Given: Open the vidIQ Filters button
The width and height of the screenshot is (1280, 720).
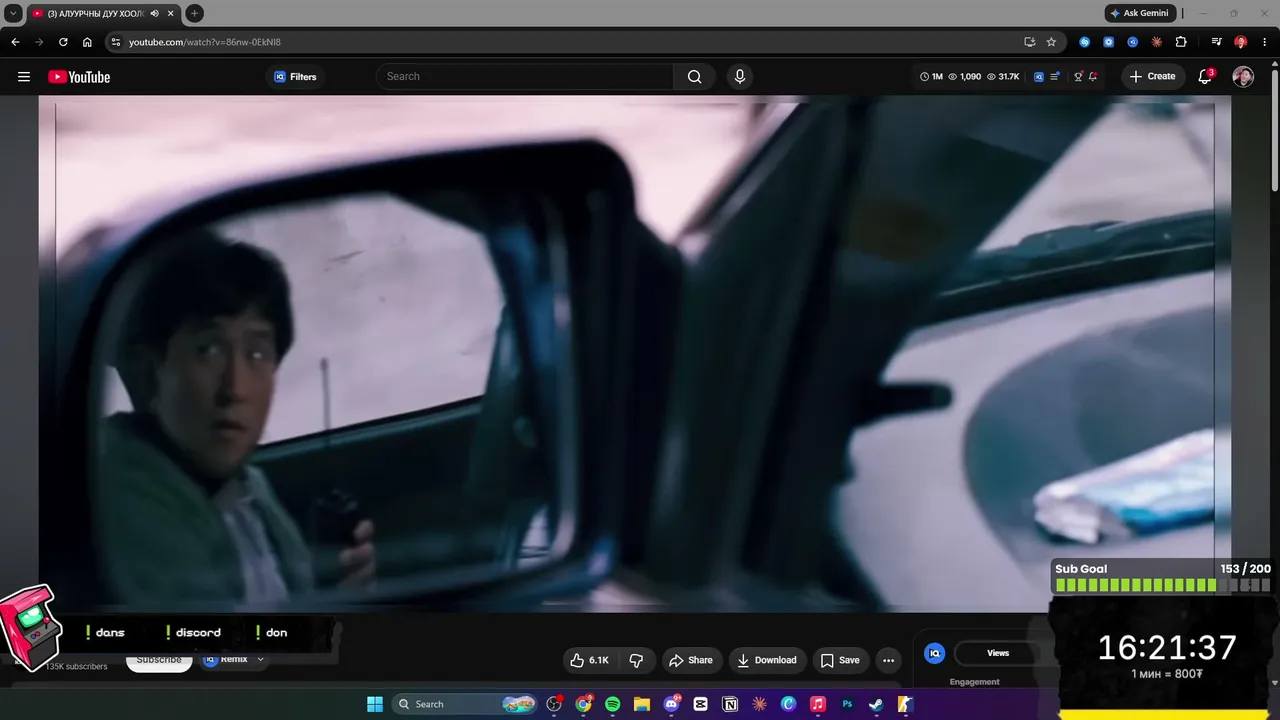Looking at the screenshot, I should pyautogui.click(x=295, y=77).
